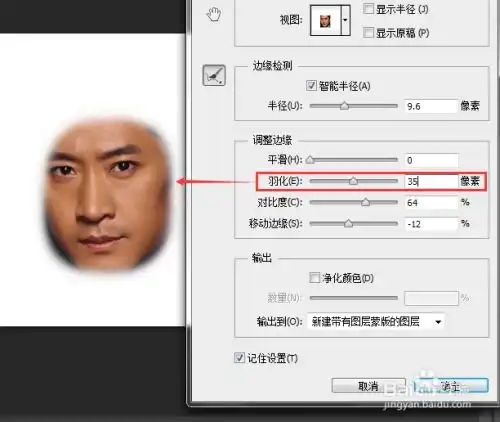500x422 pixels.
Task: Click the 移动边缘(S) slider handle
Action: 348,223
